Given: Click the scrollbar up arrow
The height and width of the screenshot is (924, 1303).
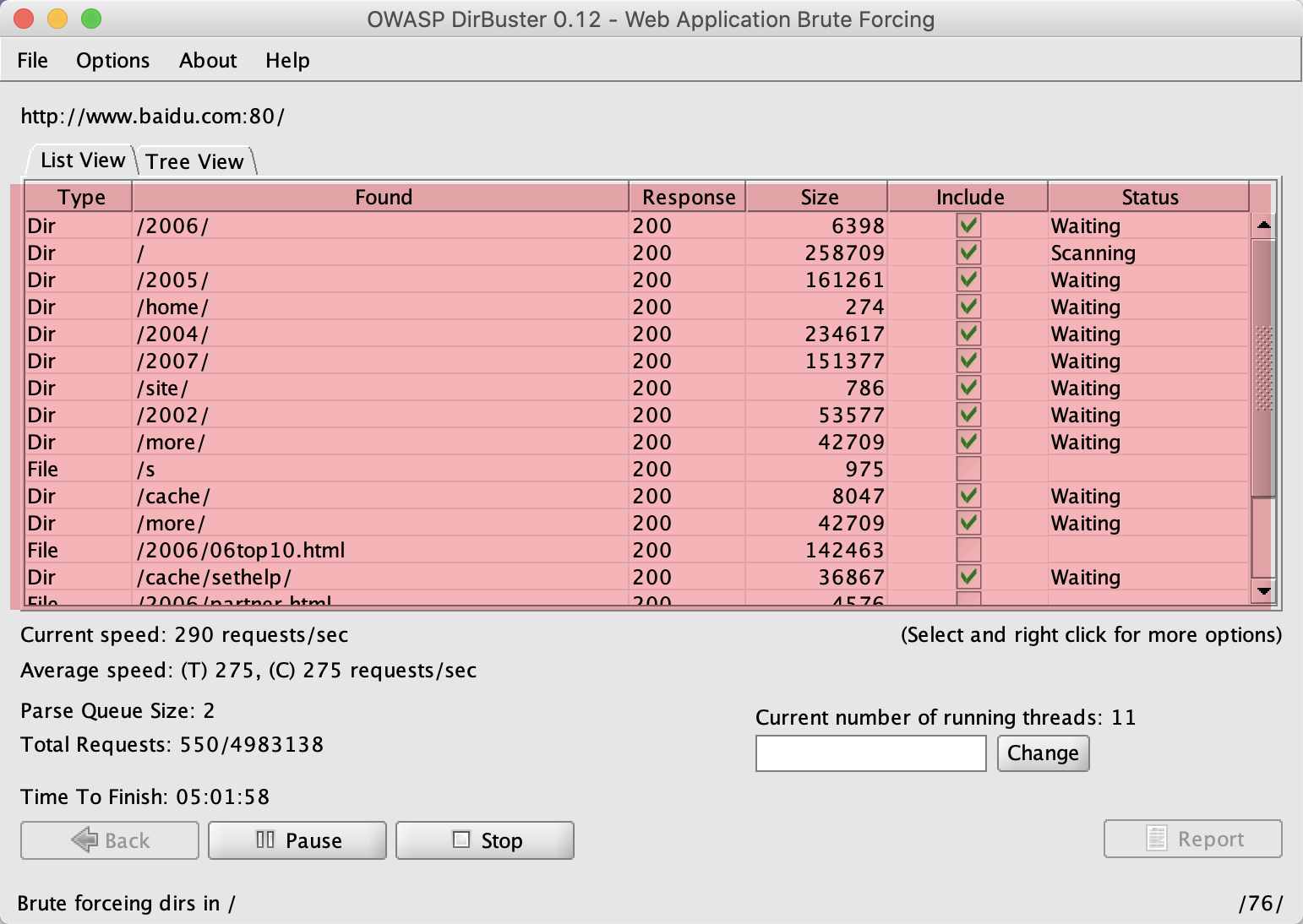Looking at the screenshot, I should click(1264, 223).
